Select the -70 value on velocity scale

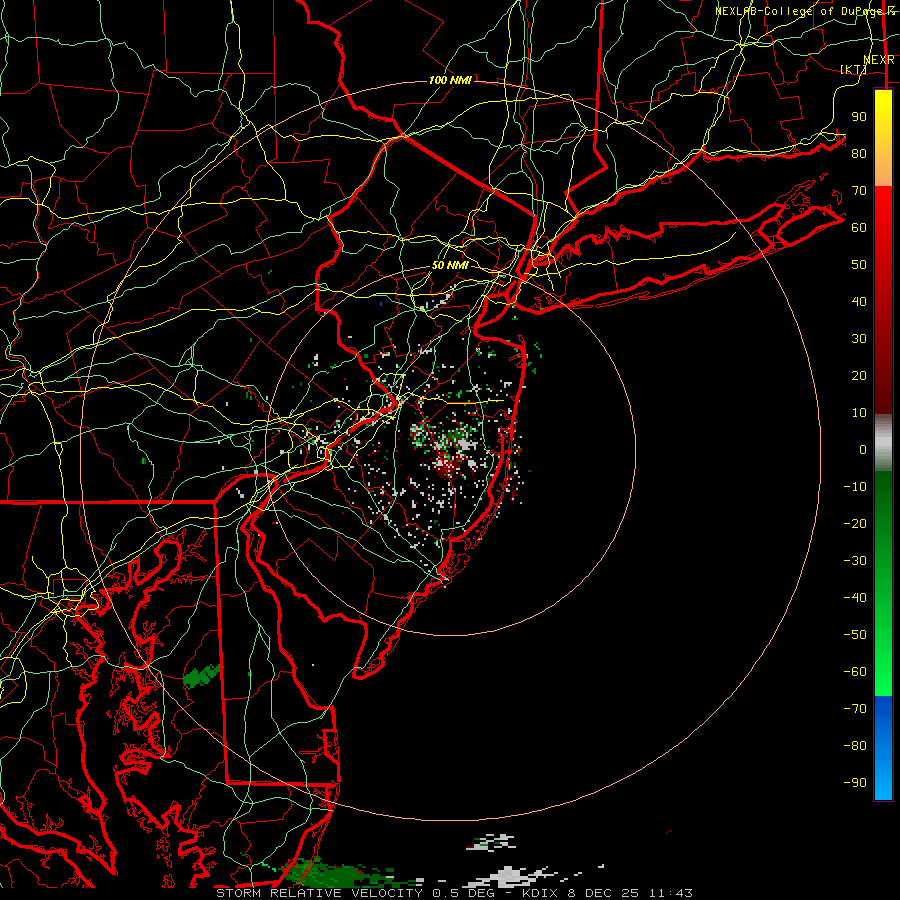click(x=855, y=709)
